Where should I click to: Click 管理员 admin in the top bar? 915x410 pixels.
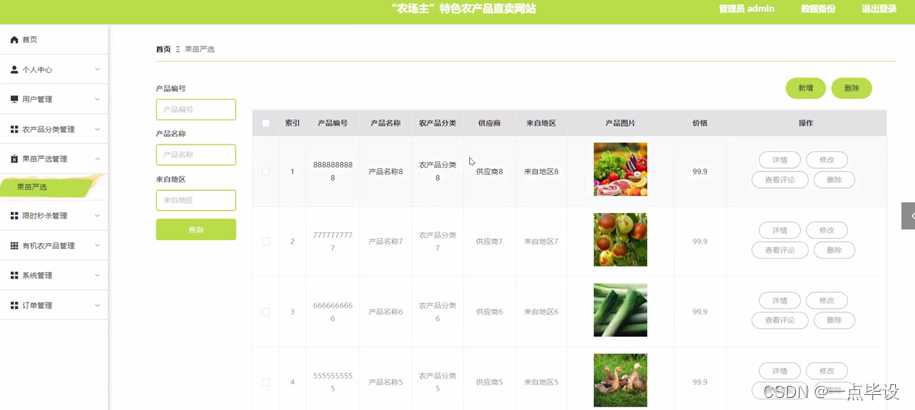746,9
